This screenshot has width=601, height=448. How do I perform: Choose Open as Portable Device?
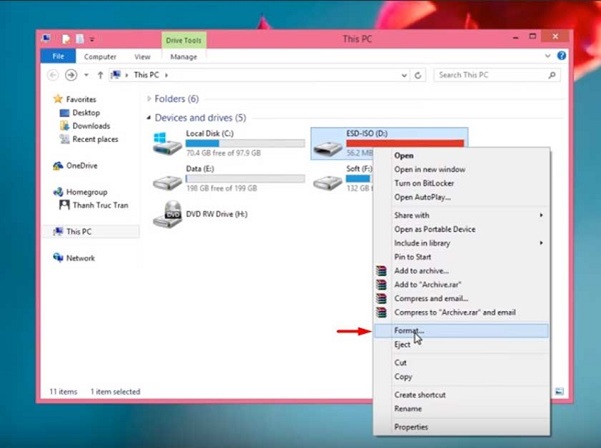click(461, 229)
